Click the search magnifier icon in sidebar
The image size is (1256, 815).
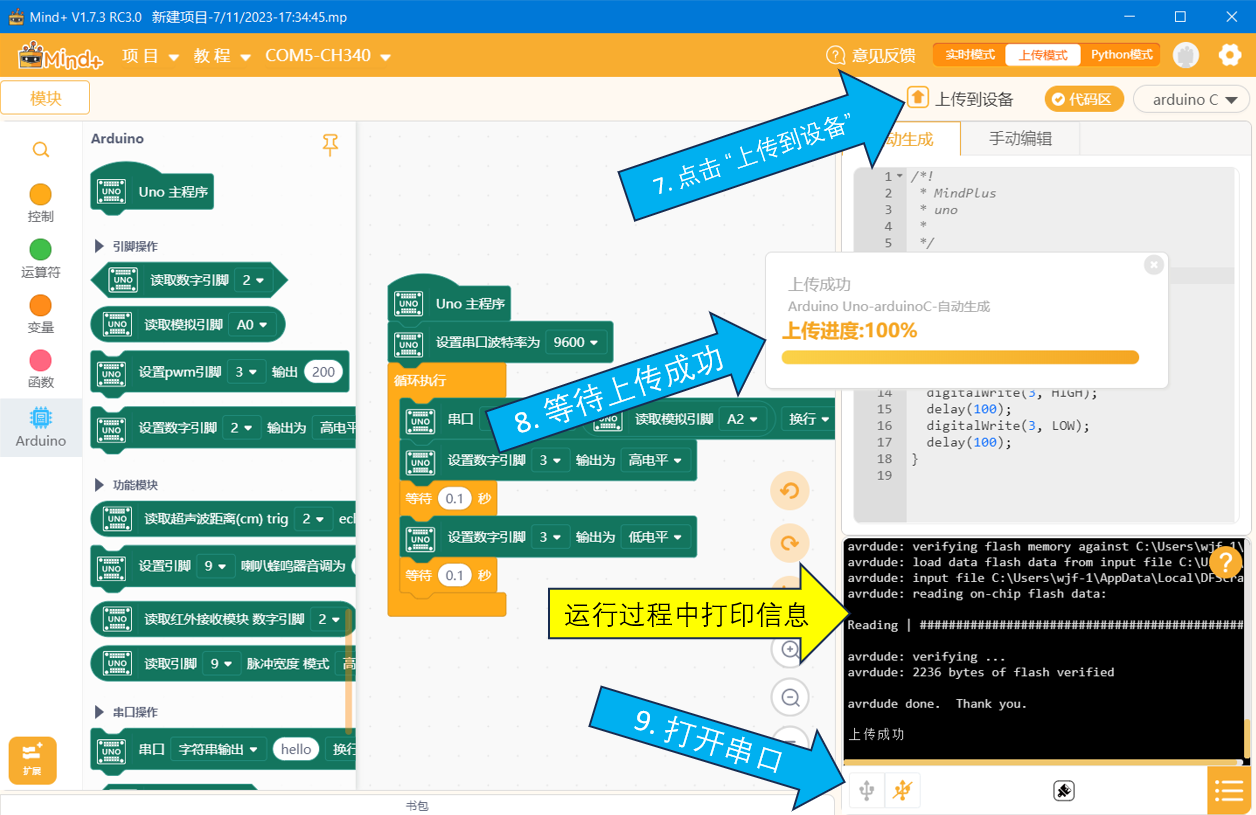[41, 150]
